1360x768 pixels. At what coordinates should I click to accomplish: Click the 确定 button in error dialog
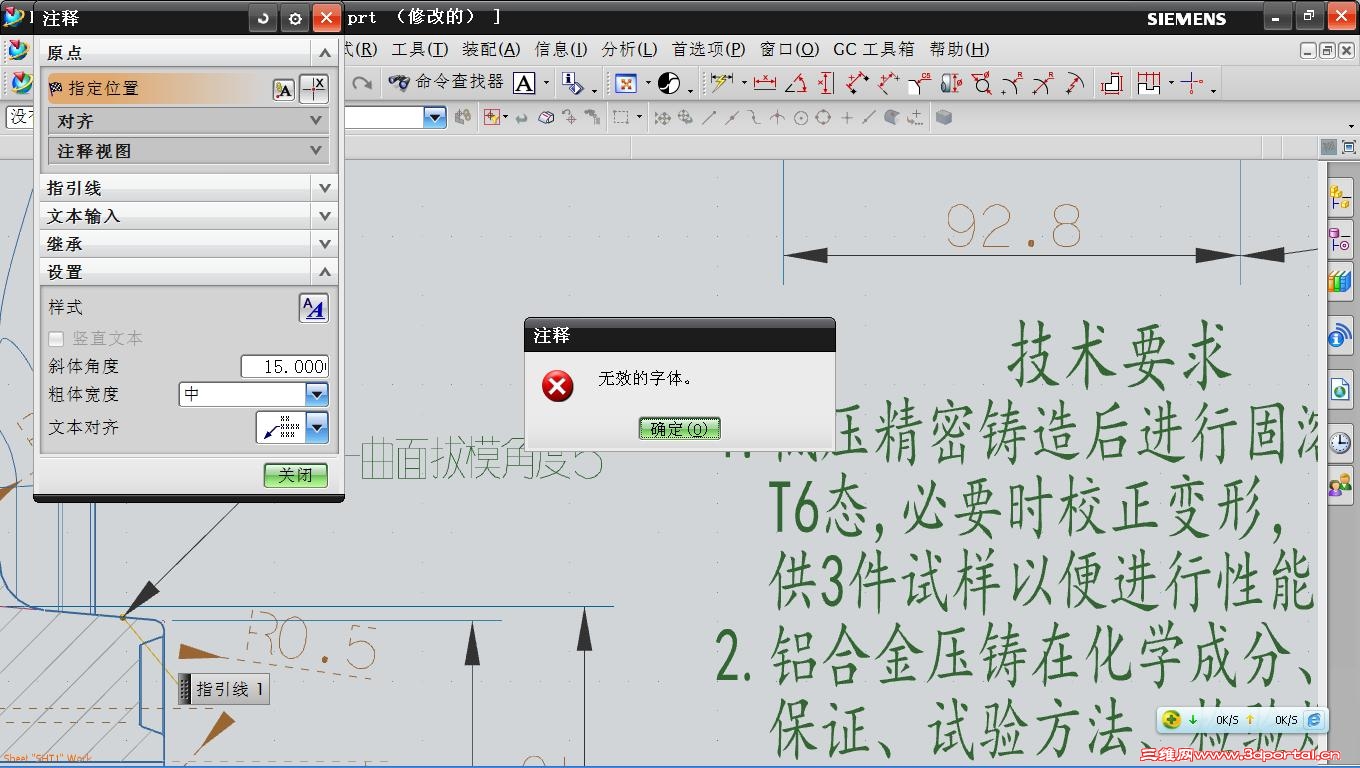[x=679, y=429]
